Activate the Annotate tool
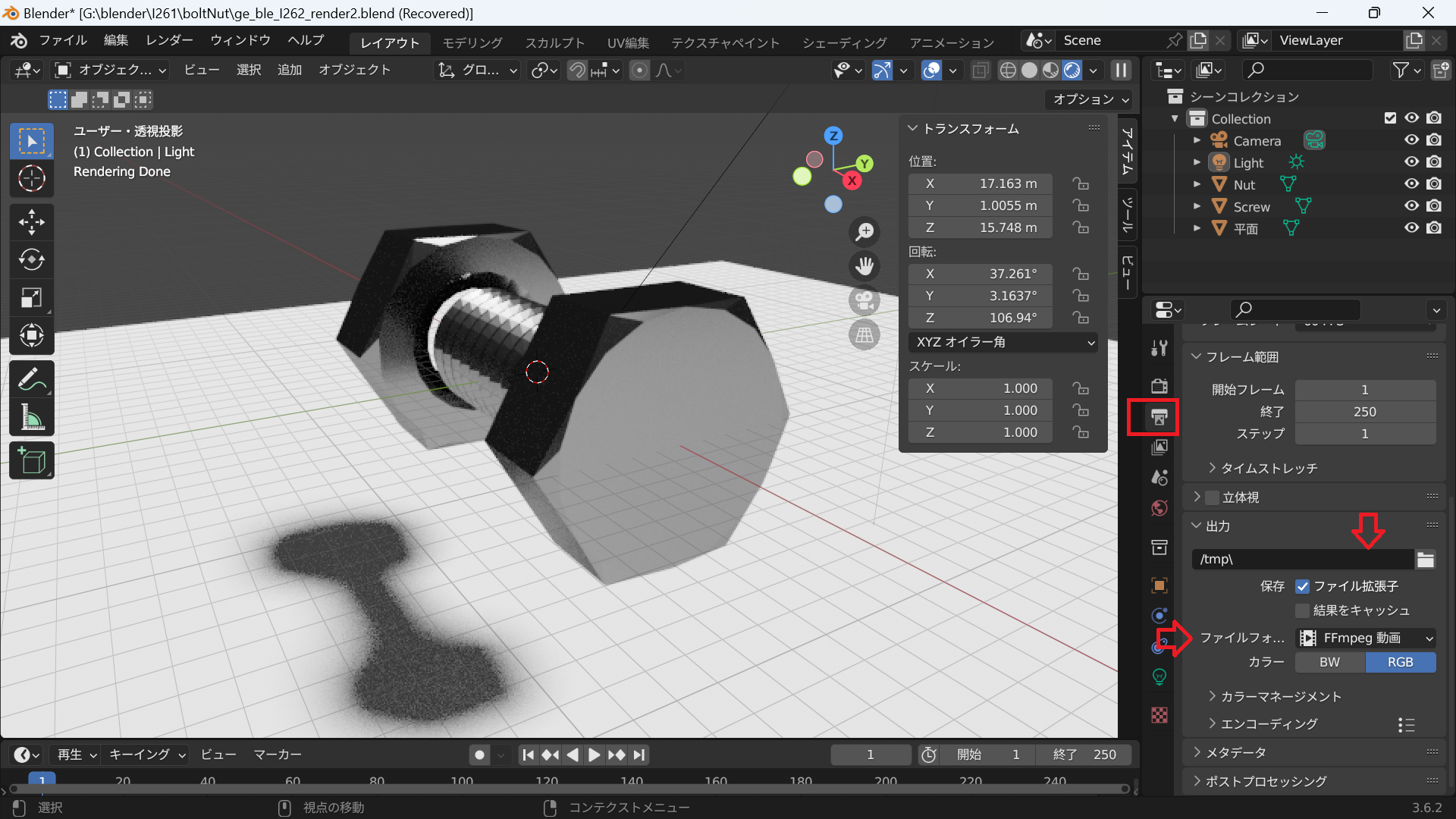 tap(31, 378)
